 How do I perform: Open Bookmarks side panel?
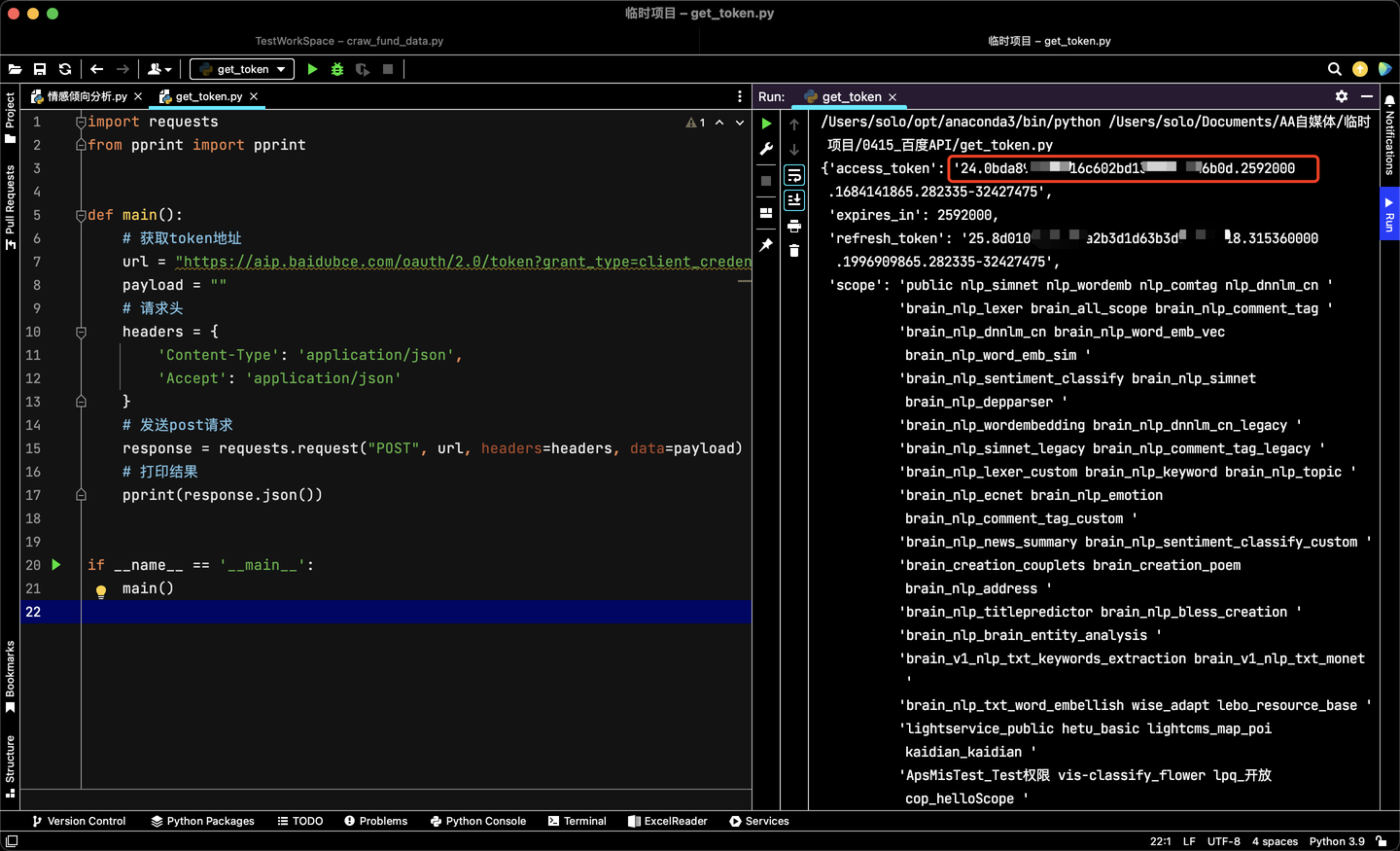pyautogui.click(x=10, y=677)
